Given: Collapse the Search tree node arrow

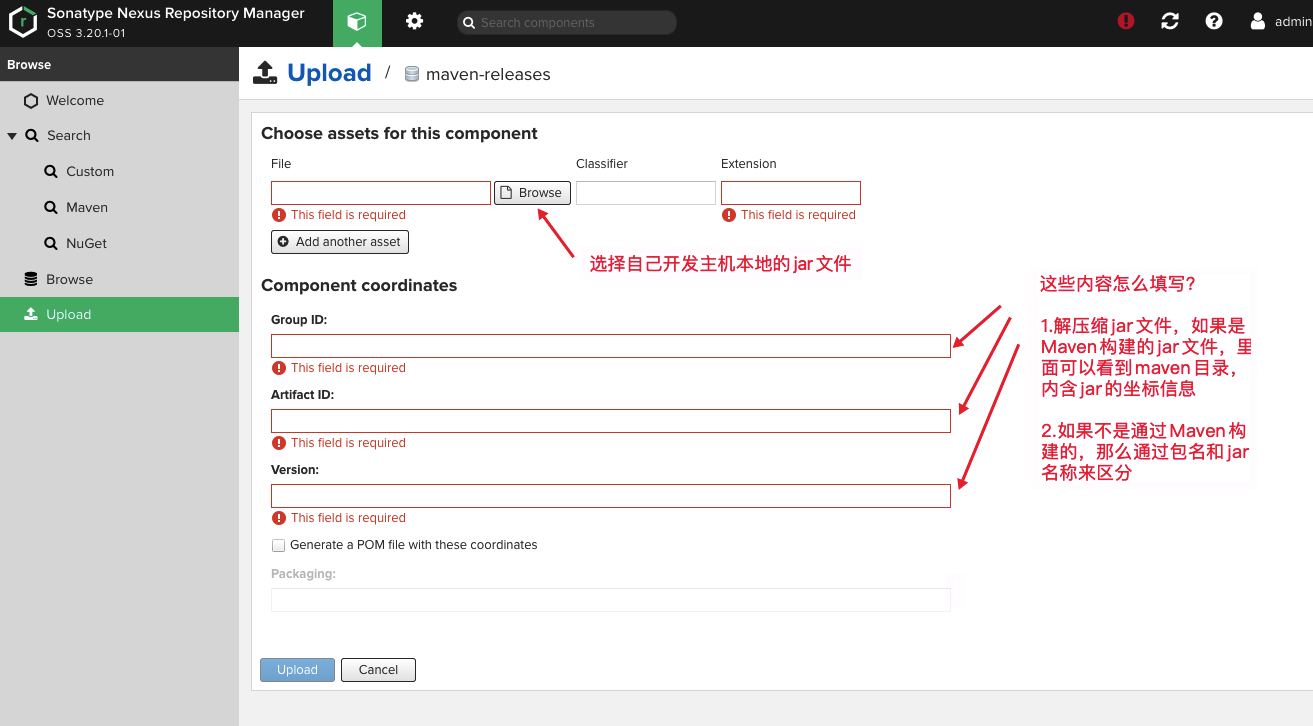Looking at the screenshot, I should [x=12, y=136].
